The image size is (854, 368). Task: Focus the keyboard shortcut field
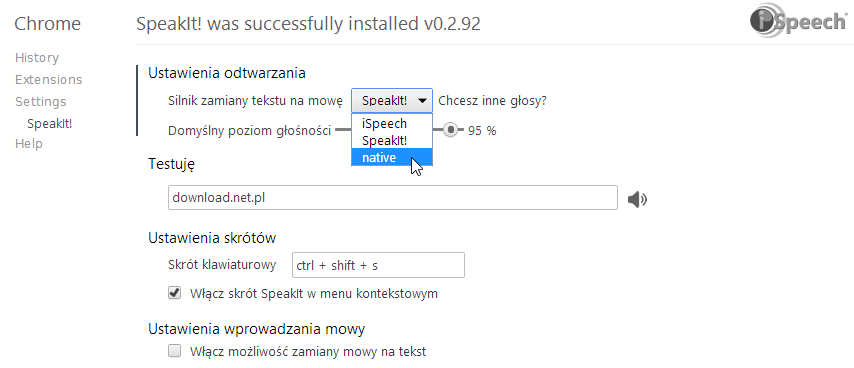point(378,265)
